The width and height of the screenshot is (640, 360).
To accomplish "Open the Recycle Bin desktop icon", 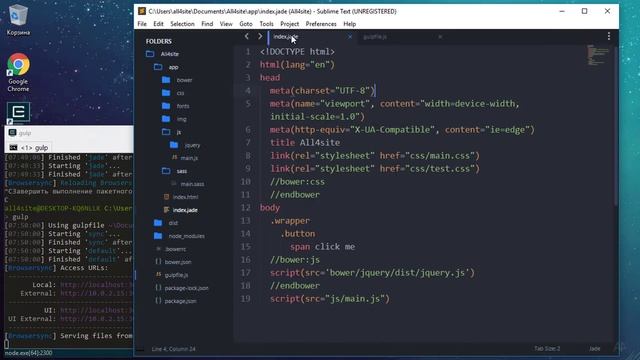I will (x=18, y=19).
